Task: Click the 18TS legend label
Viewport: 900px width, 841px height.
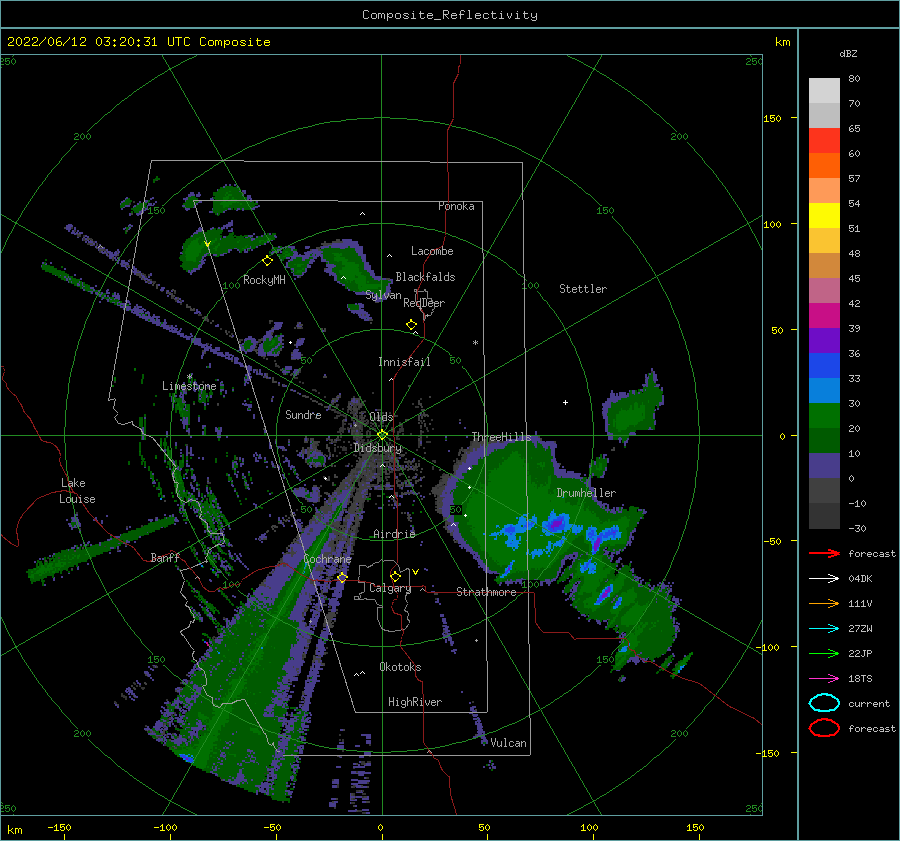Action: pyautogui.click(x=860, y=679)
